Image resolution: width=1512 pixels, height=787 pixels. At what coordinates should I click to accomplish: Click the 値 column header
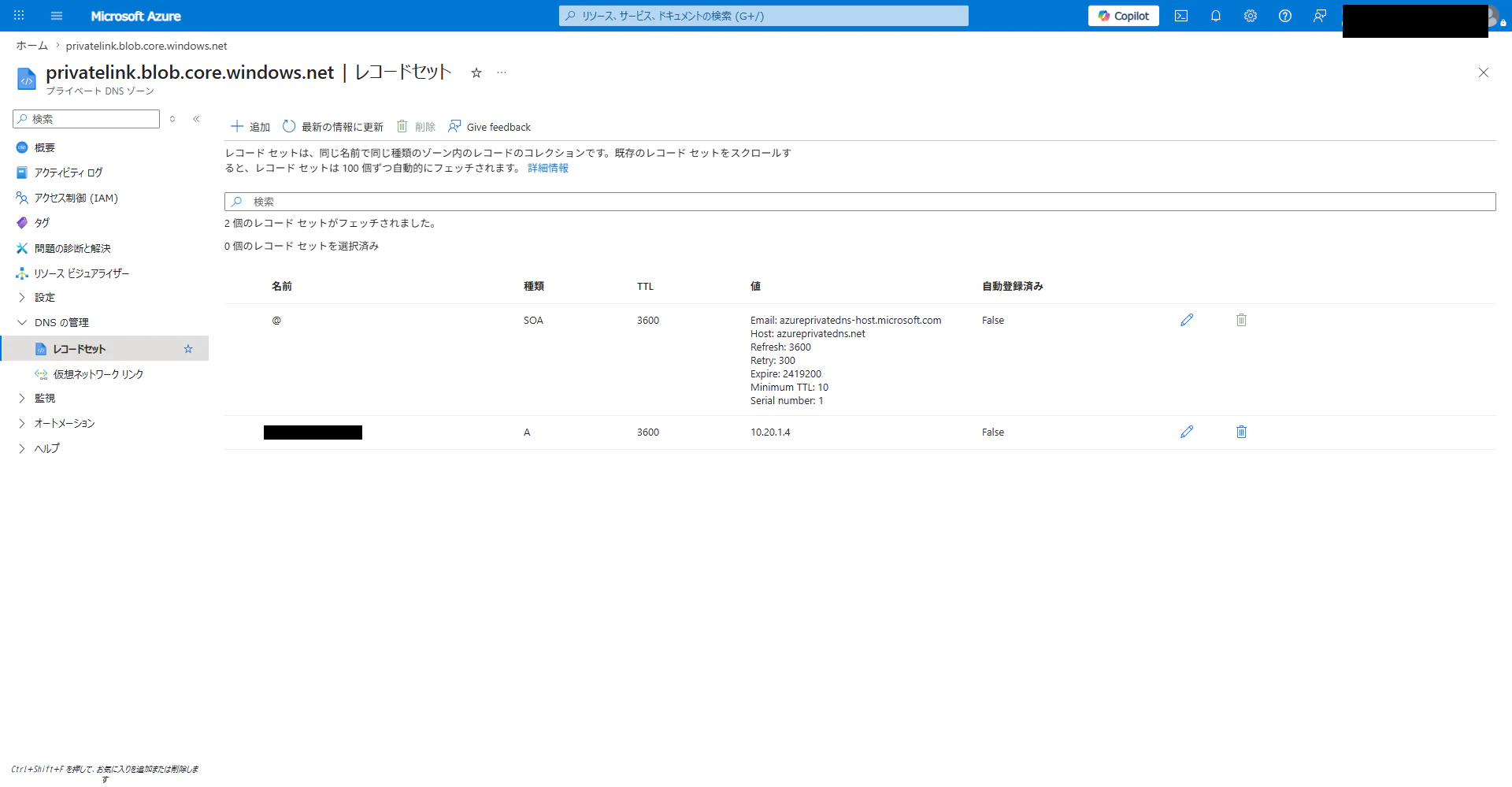[755, 286]
